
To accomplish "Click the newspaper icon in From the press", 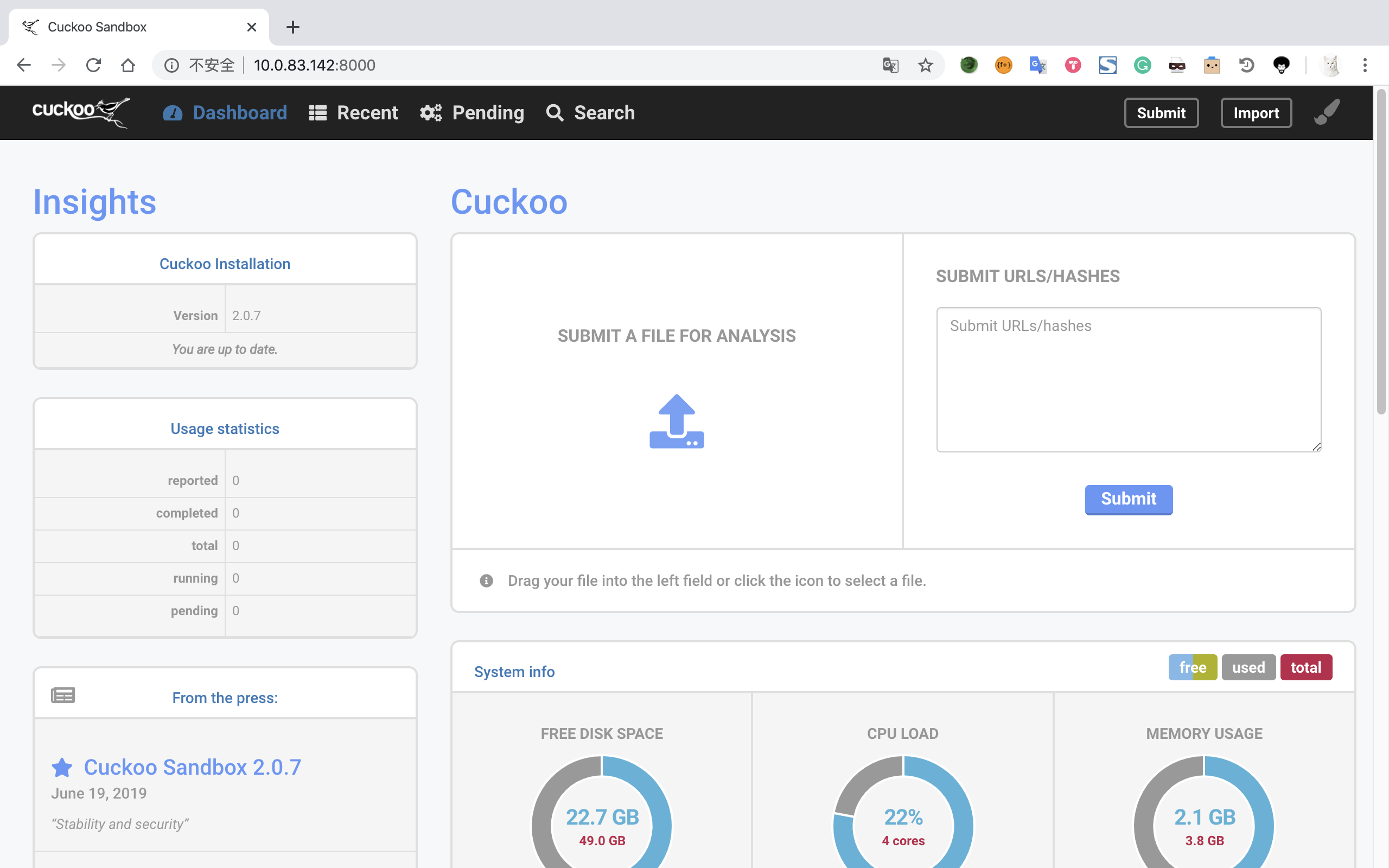I will (x=63, y=695).
